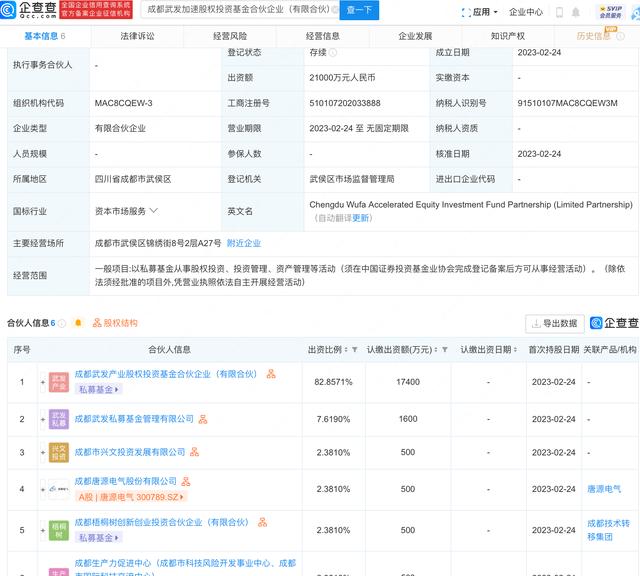Click equity structure icon beside 成都市兴文投资发展有限公司
Screen dimensions: 640x576
pos(195,452)
